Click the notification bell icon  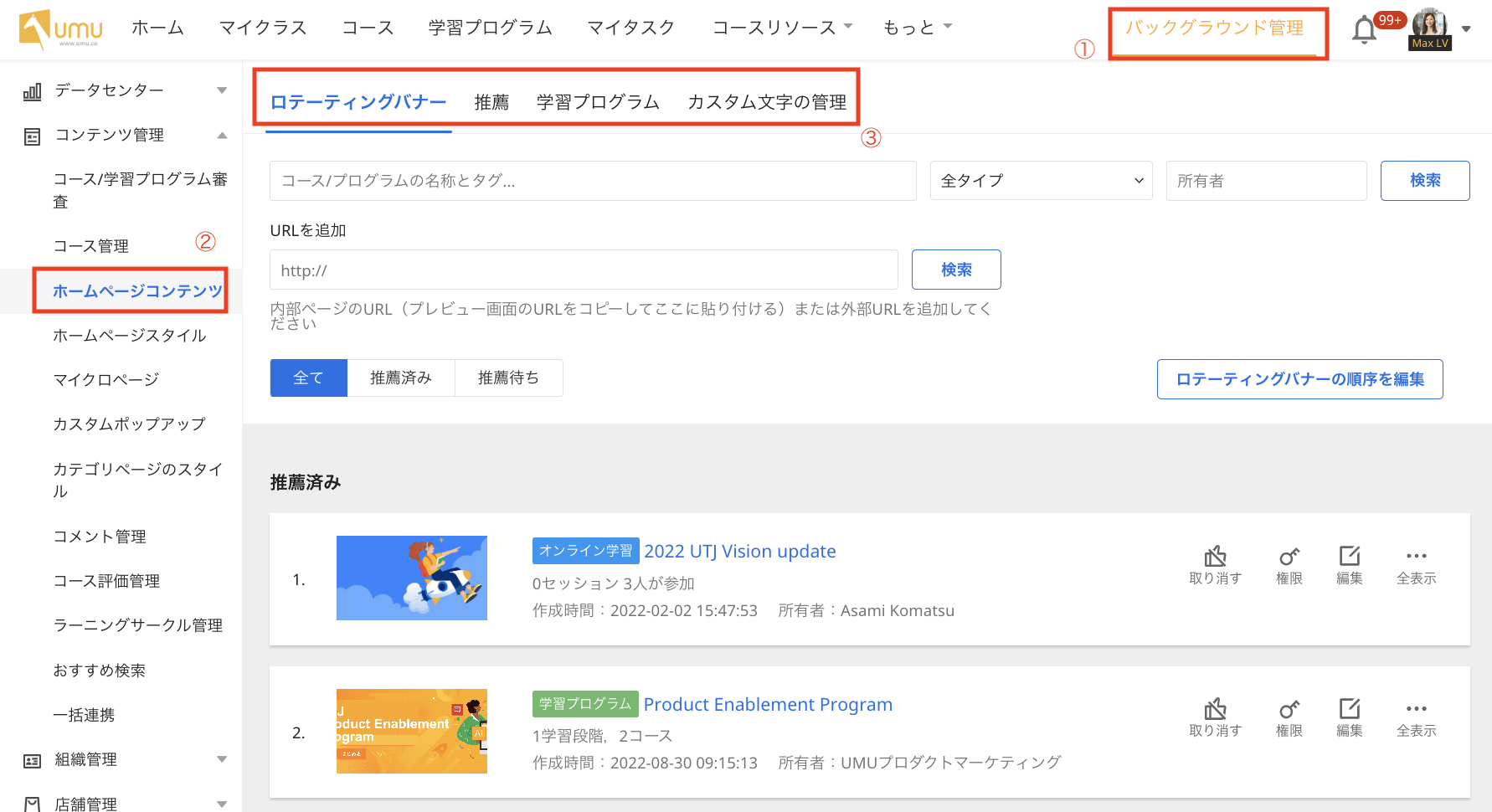[x=1364, y=29]
